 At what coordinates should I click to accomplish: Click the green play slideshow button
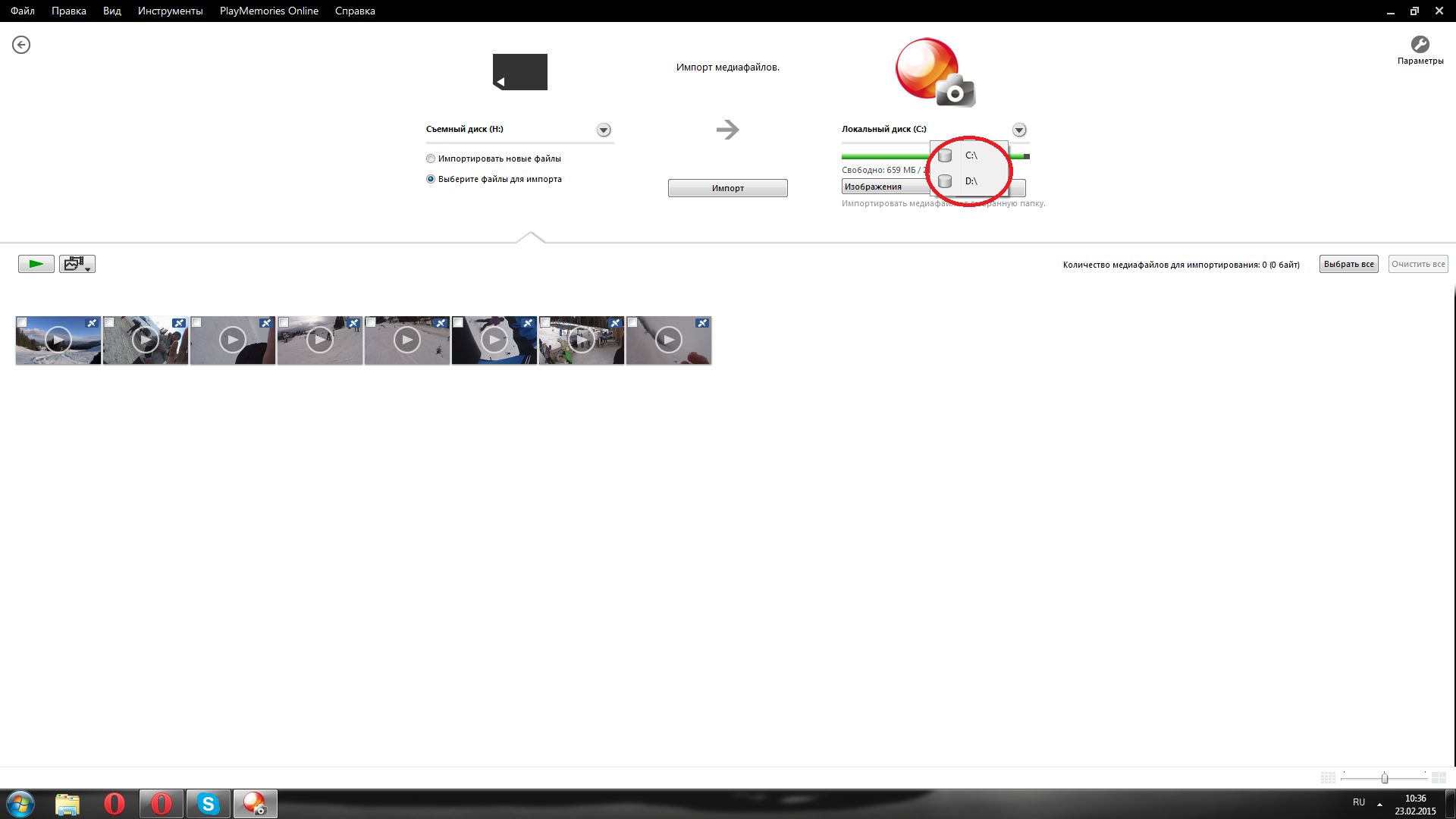[36, 264]
